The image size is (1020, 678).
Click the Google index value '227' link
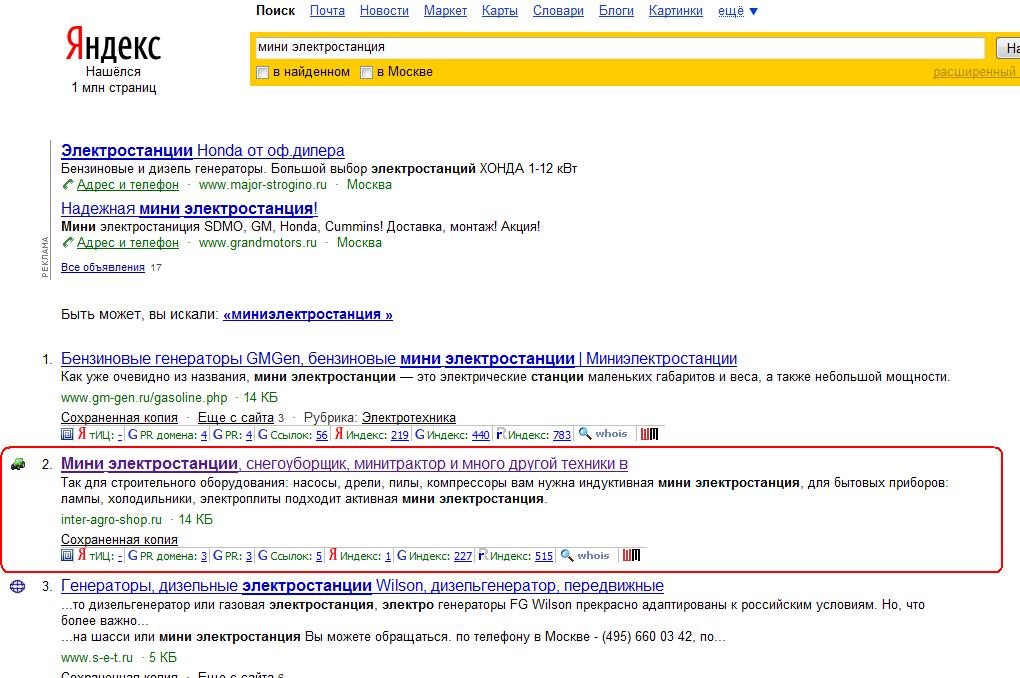(463, 556)
